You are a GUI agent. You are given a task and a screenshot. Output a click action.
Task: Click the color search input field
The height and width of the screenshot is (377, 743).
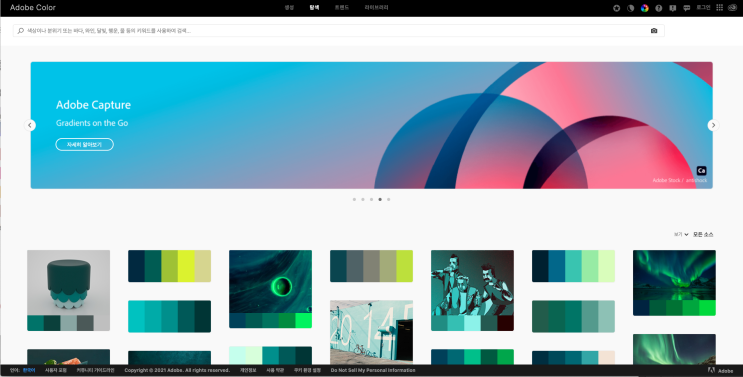(x=338, y=31)
